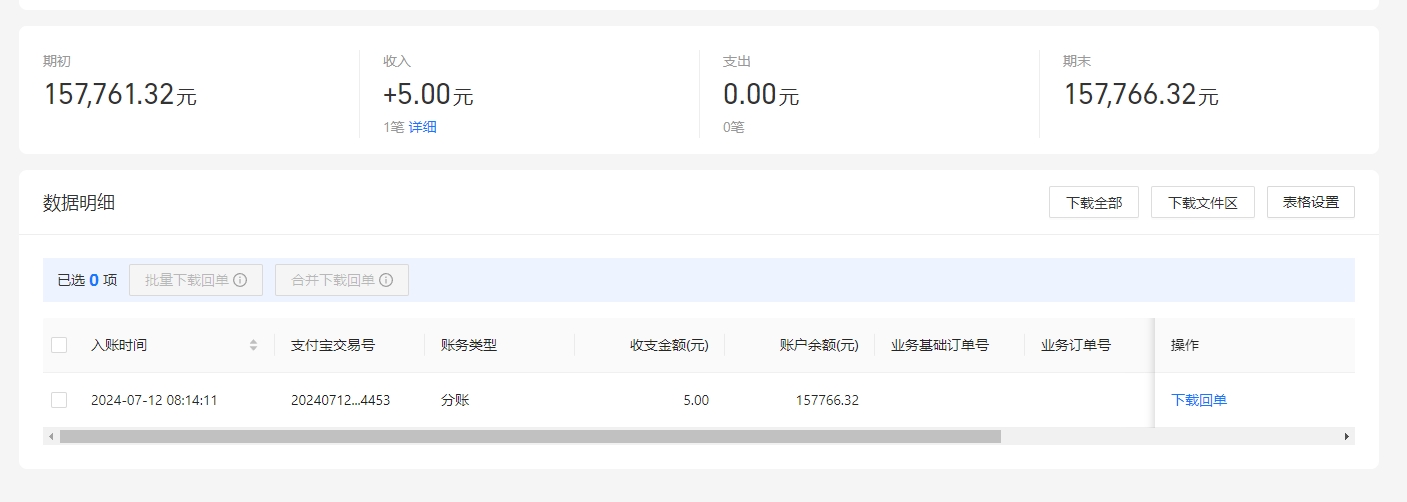Open the 详细 link under 收入
The width and height of the screenshot is (1407, 502).
(x=422, y=127)
